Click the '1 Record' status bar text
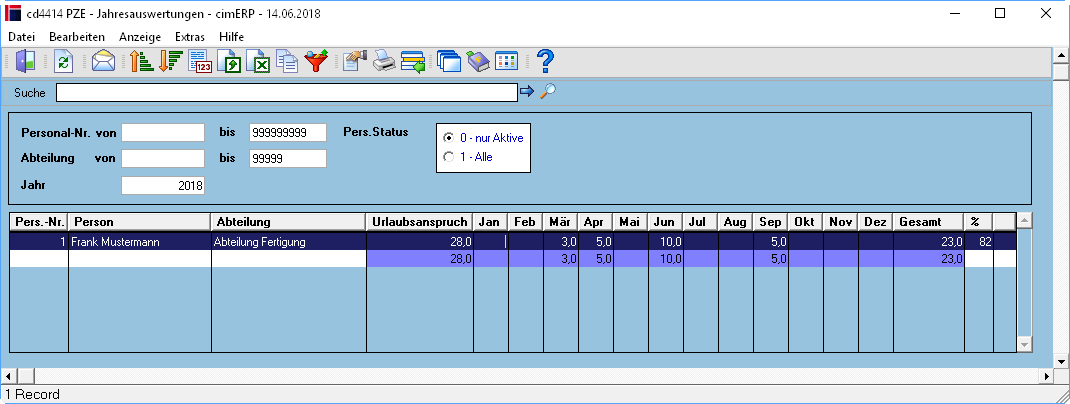 click(x=32, y=394)
